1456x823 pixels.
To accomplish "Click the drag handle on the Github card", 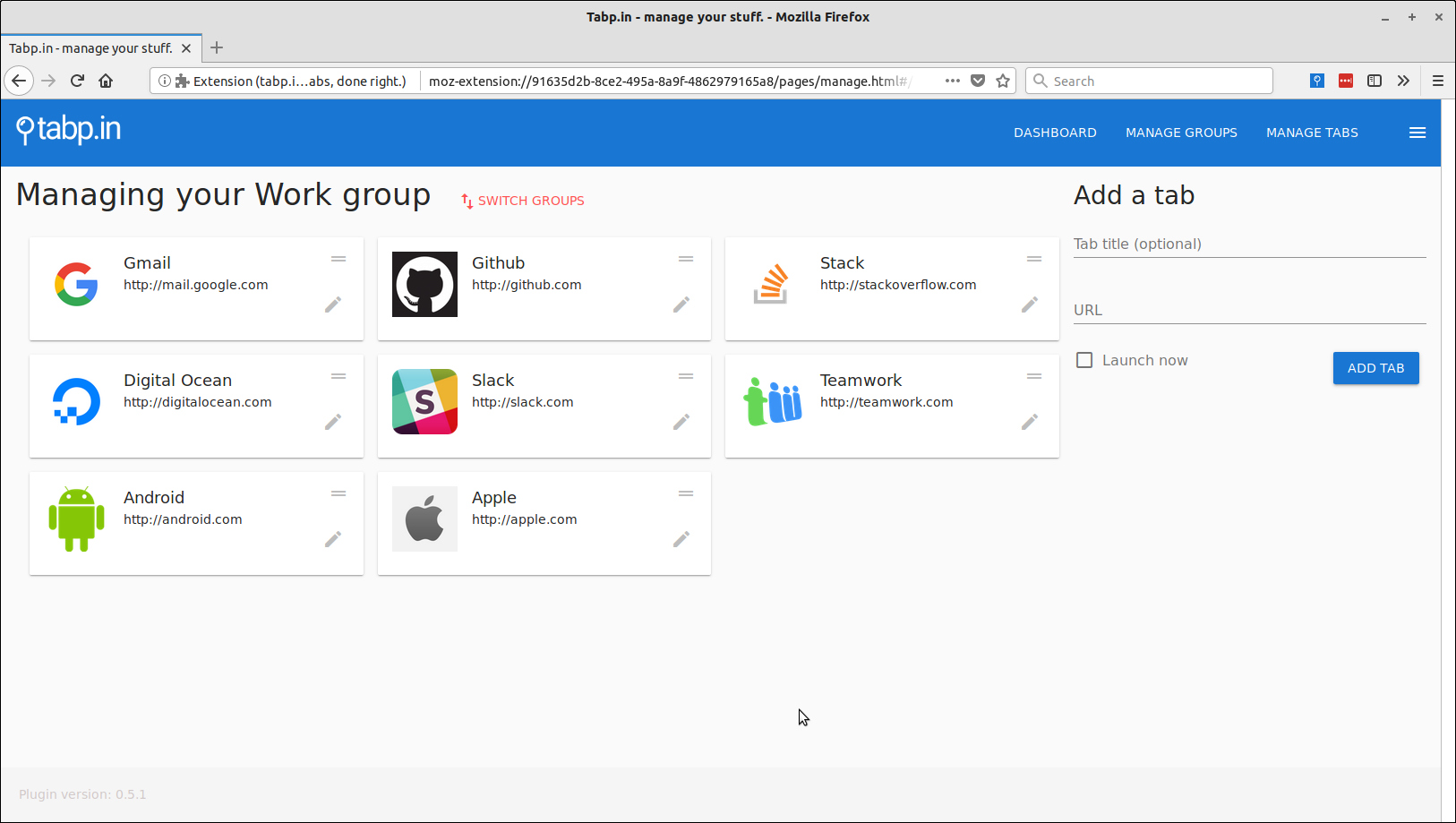I will tap(686, 259).
